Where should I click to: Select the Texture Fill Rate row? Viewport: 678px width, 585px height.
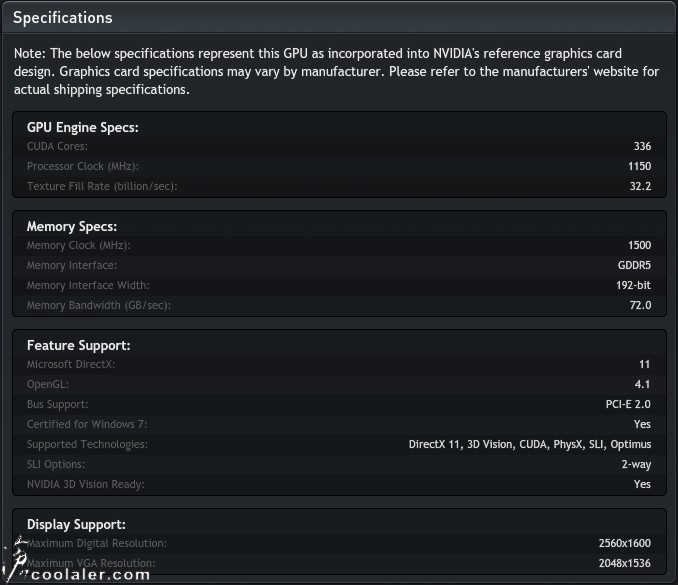coord(339,186)
